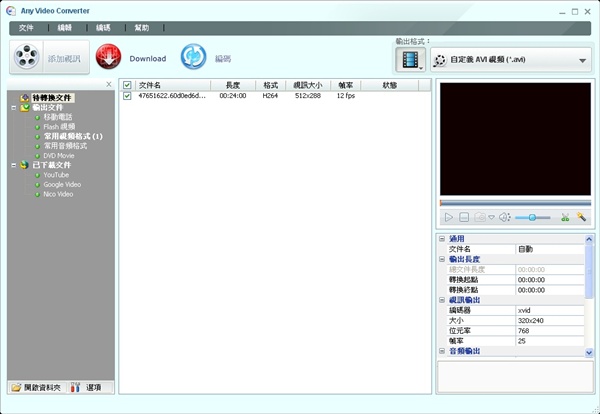Screen dimensions: 600x414
Task: Stop the preview playback
Action: [464, 217]
